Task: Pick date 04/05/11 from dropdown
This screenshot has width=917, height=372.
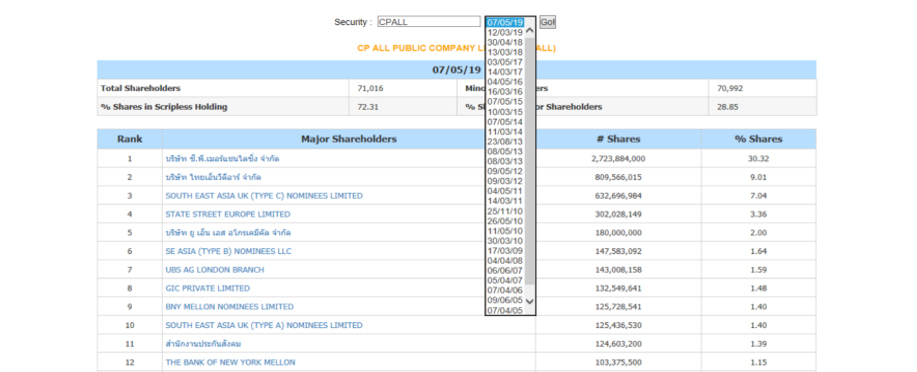Action: 505,191
